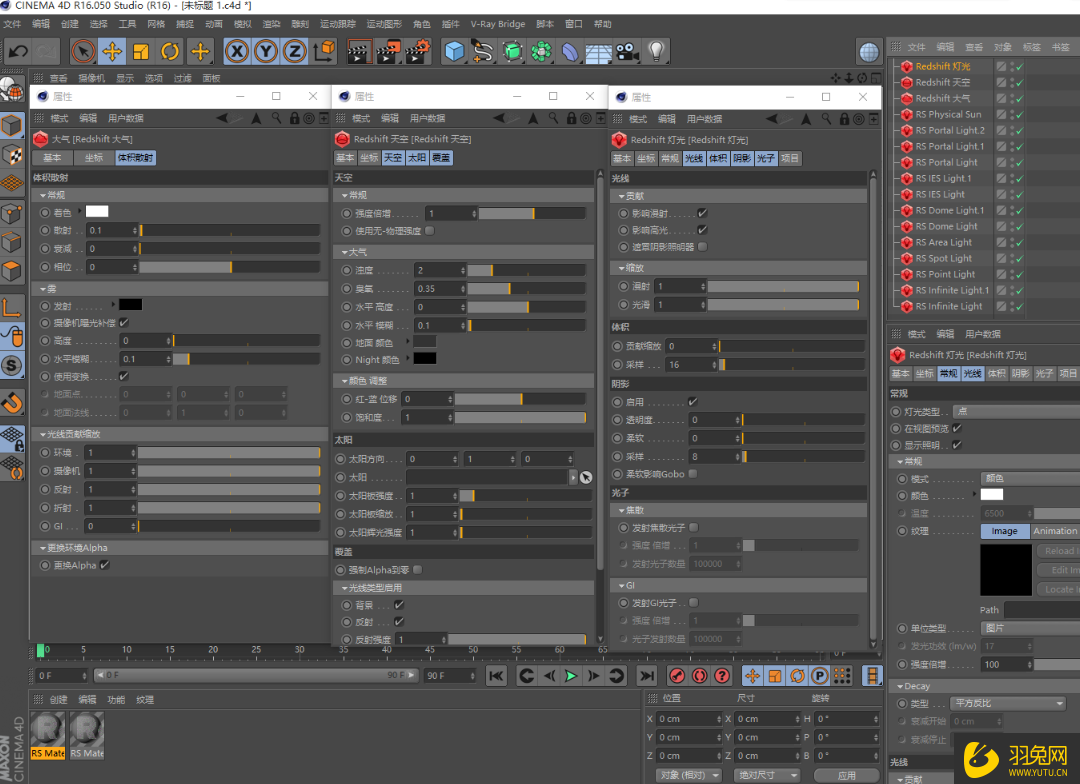
Task: Go to end of timeline
Action: [x=646, y=676]
